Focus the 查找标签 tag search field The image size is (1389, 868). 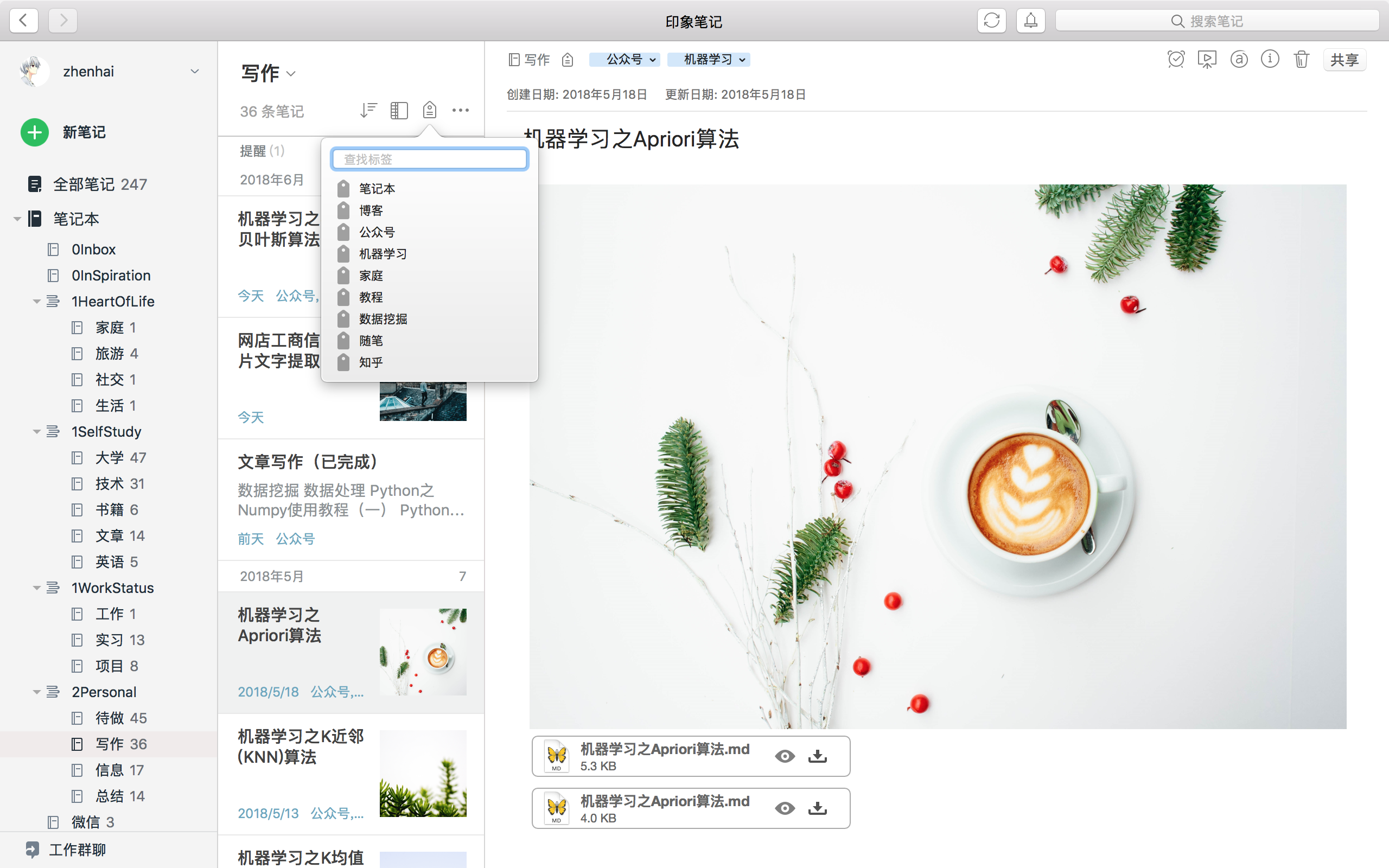[429, 159]
